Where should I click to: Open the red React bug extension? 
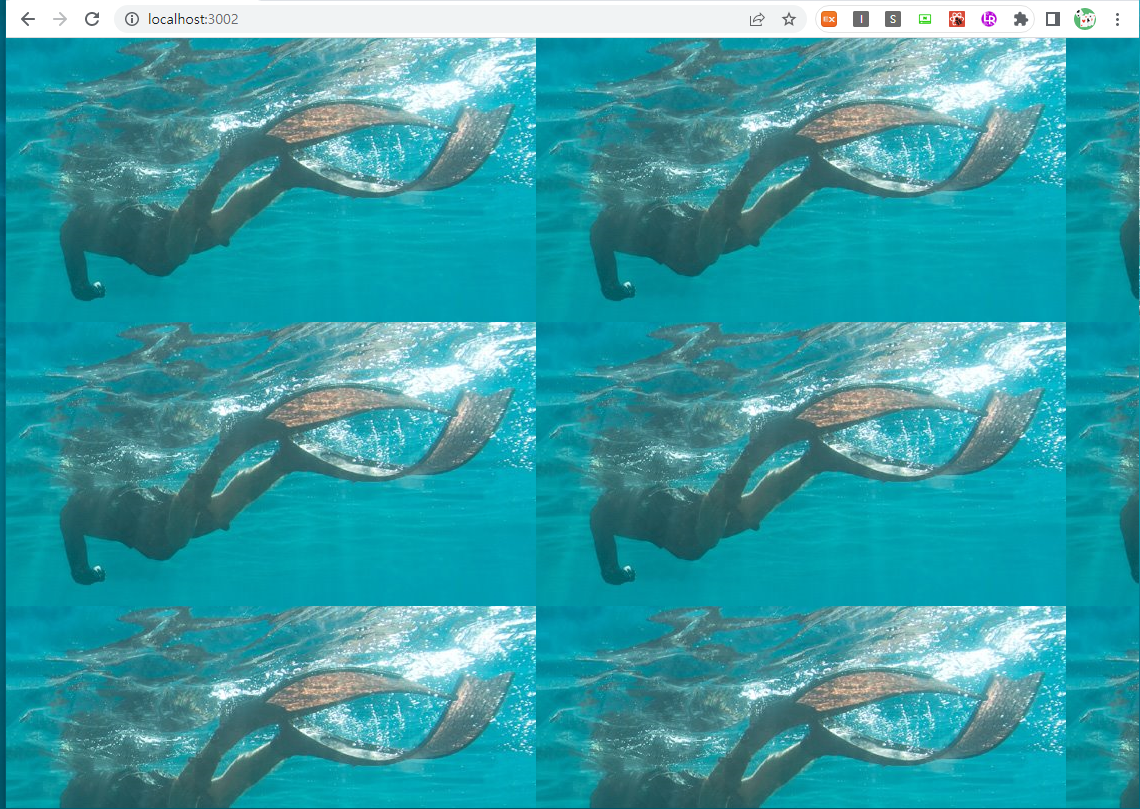pos(957,19)
